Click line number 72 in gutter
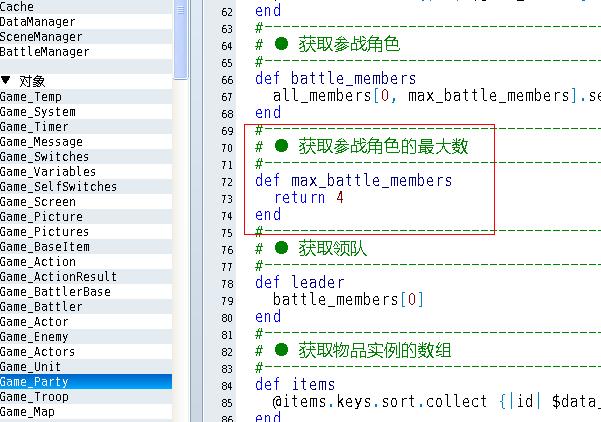 (x=227, y=182)
